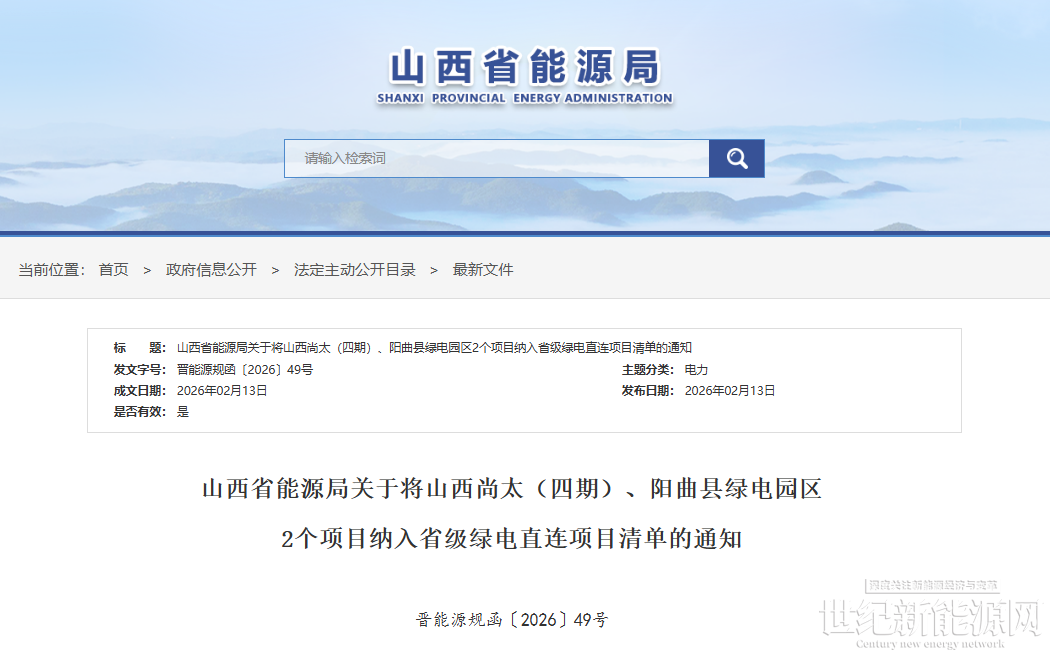
Task: Focus the 请输入检索词 search box
Action: pyautogui.click(x=496, y=158)
